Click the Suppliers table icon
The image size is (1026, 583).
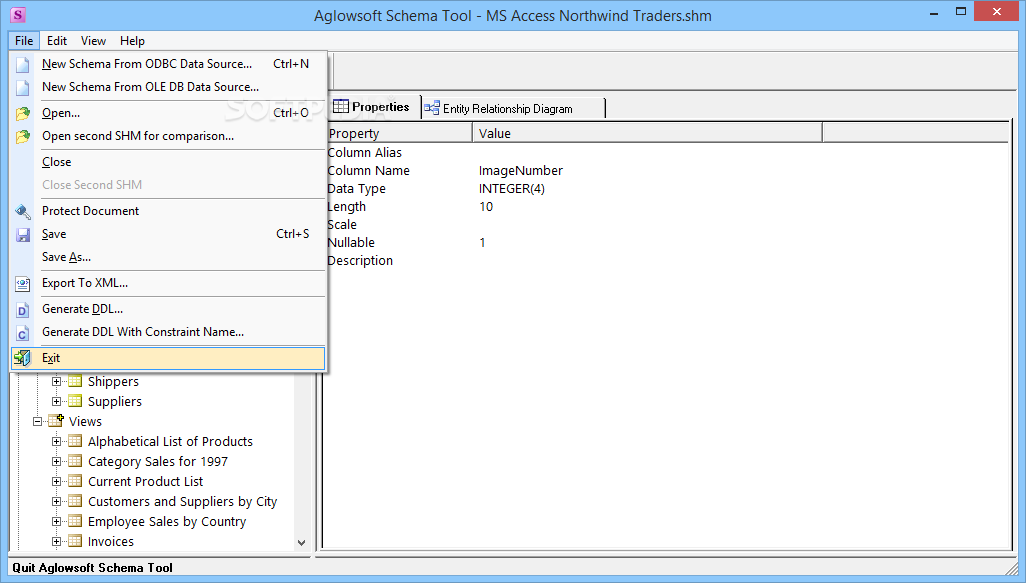click(x=75, y=401)
